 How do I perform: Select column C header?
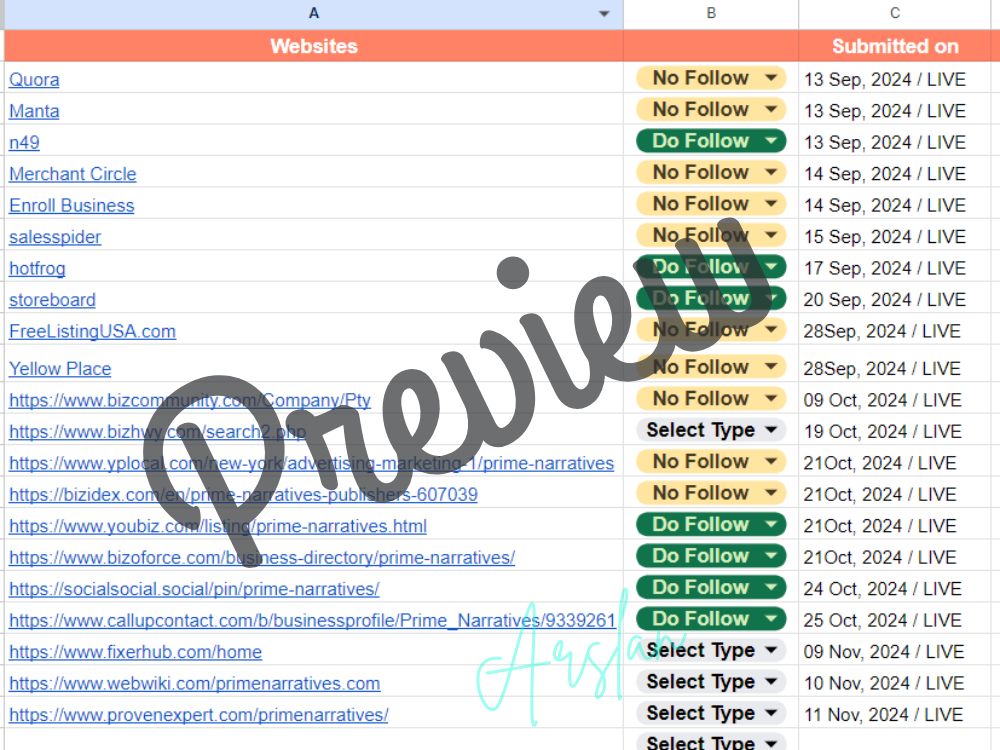(x=895, y=13)
